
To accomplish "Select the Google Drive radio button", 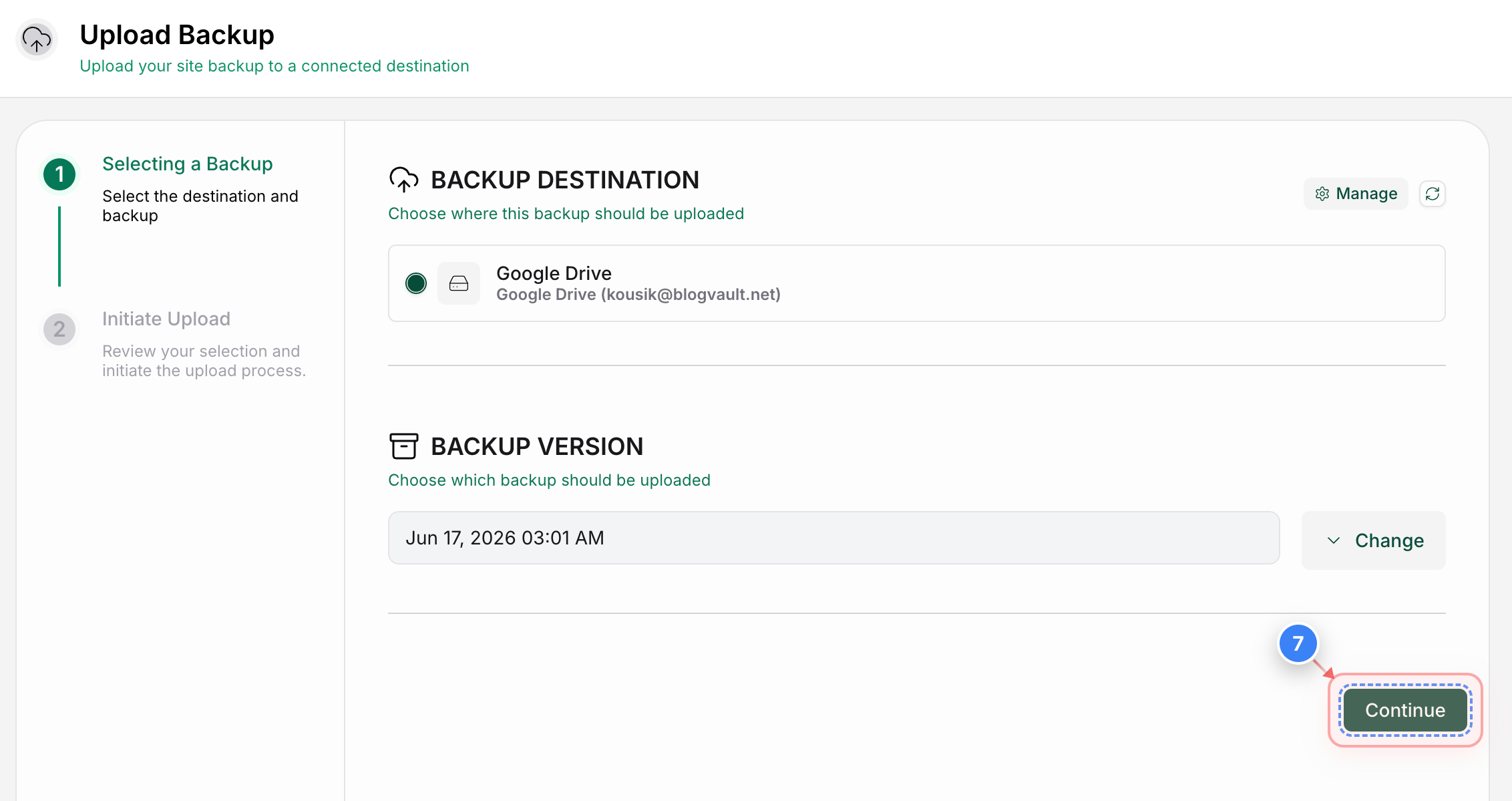I will click(416, 283).
